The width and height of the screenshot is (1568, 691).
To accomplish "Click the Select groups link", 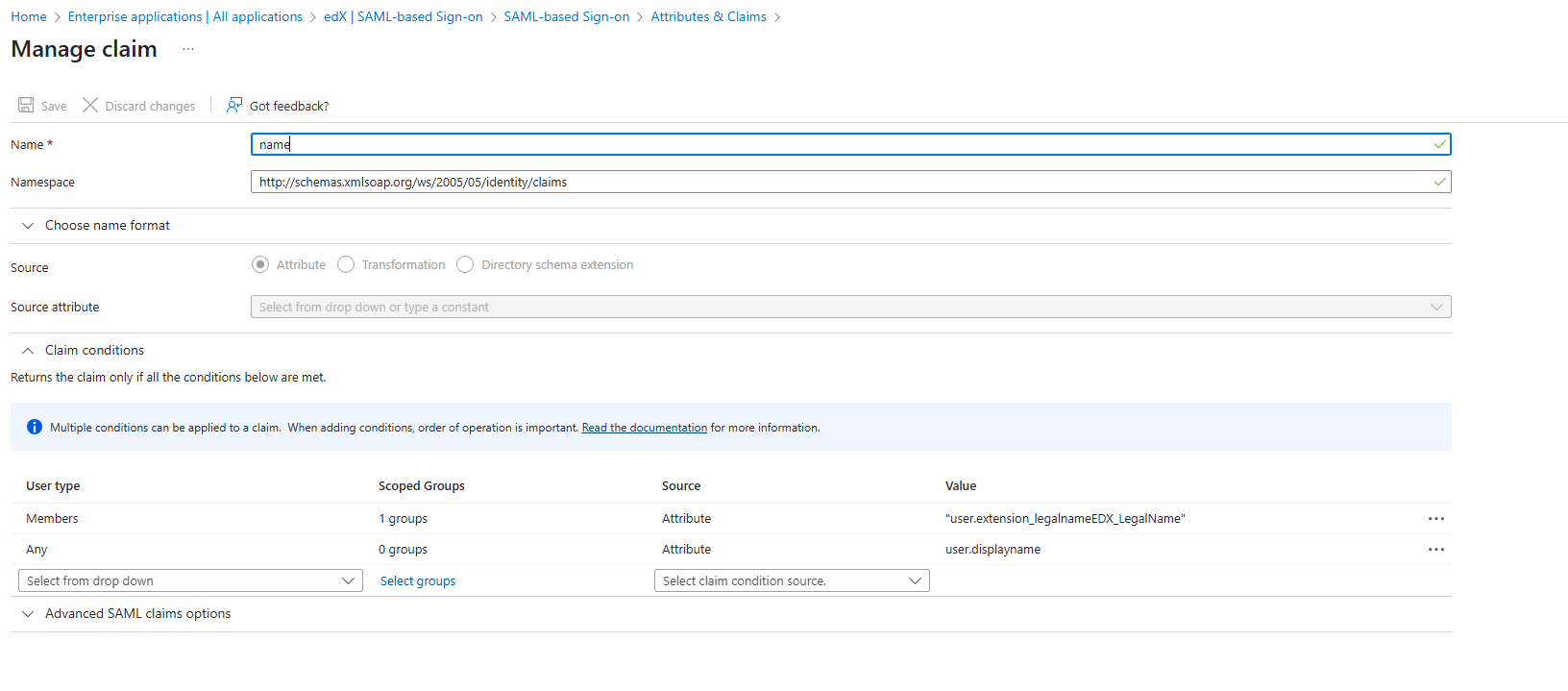I will click(418, 580).
